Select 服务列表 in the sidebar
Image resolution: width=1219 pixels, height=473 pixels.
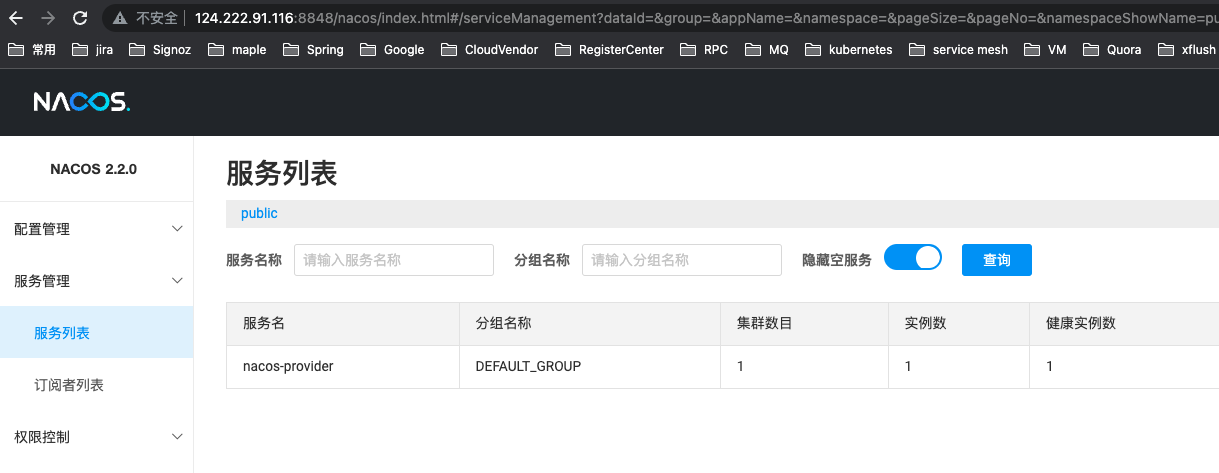[97, 333]
